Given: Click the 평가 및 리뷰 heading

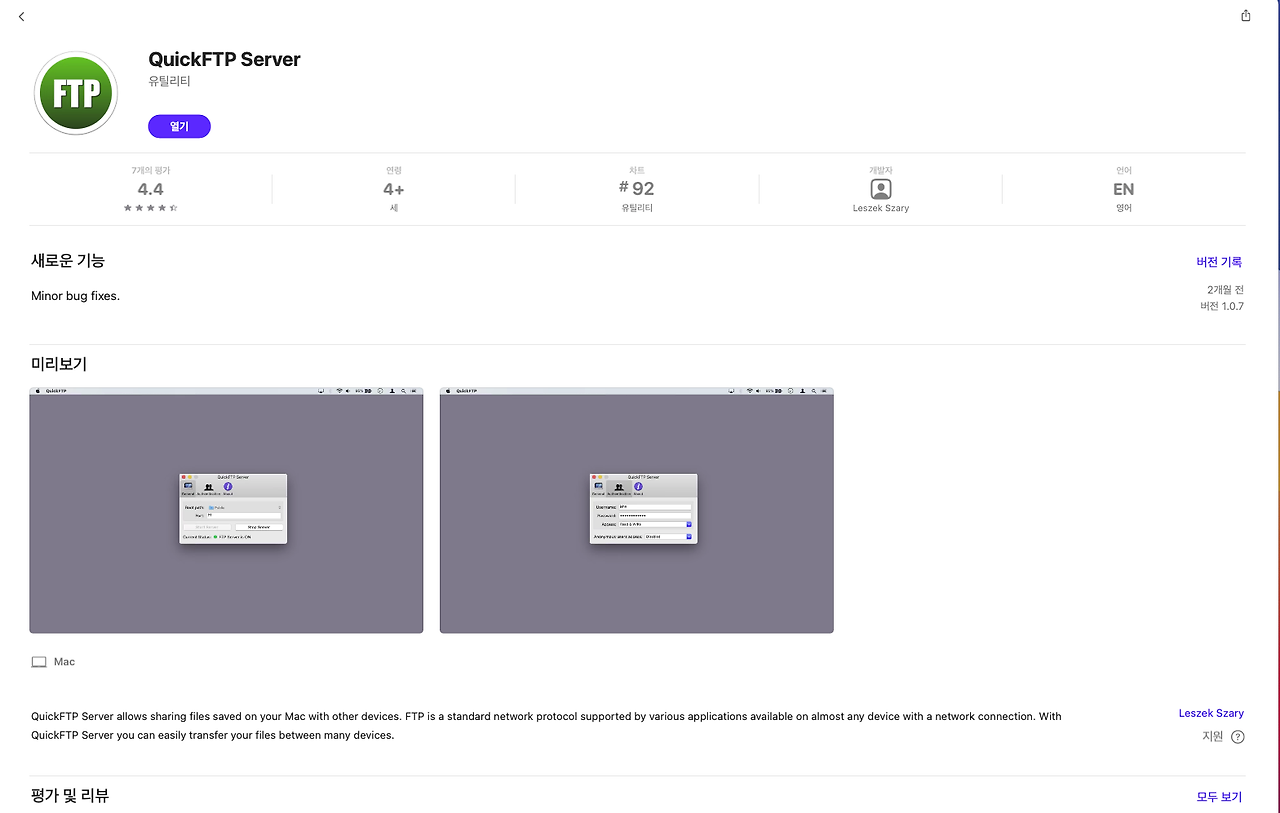Looking at the screenshot, I should point(70,795).
